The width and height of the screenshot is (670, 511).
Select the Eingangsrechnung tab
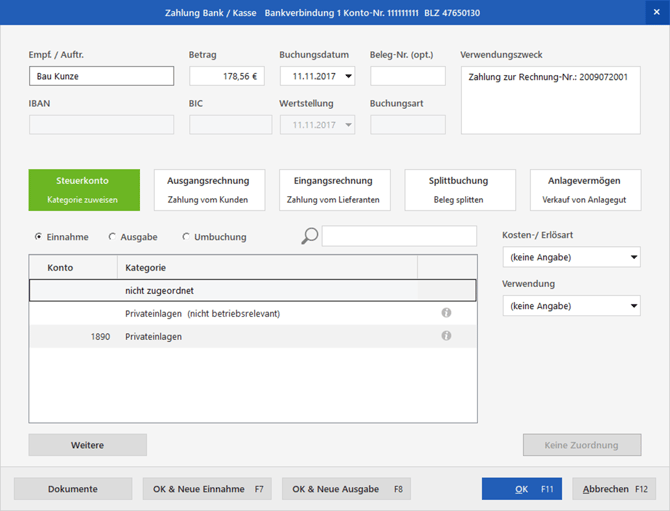[x=333, y=190]
